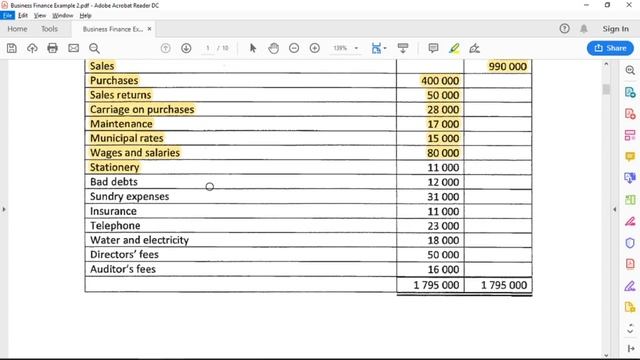Select the highlighter pen tool
This screenshot has width=640, height=360.
click(x=454, y=48)
